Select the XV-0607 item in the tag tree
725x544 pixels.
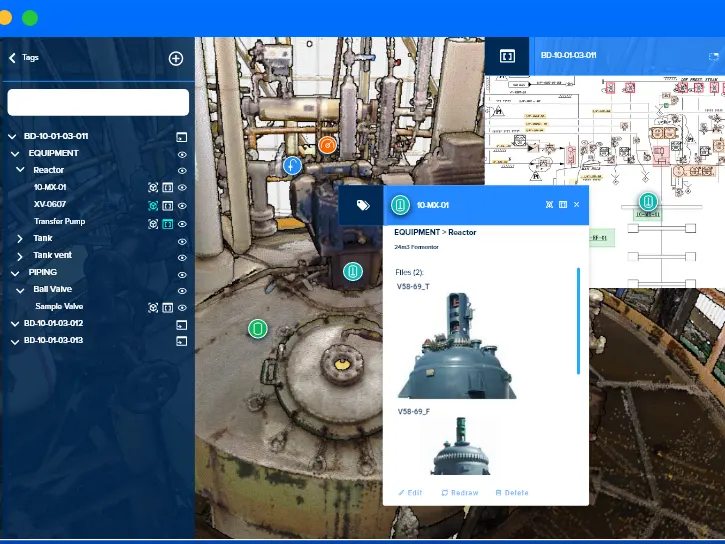[x=50, y=204]
